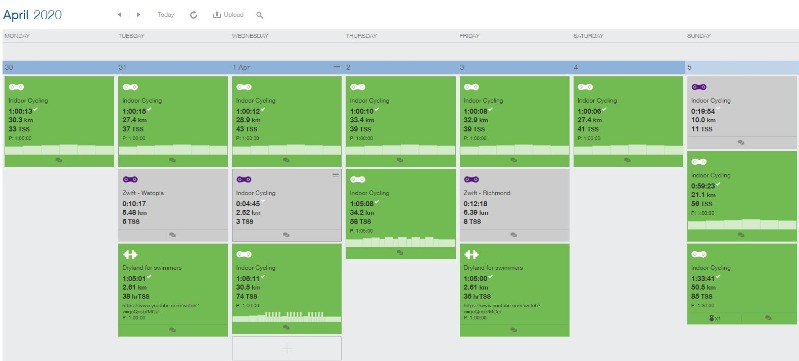Viewport: 799px width, 361px height.
Task: Click purple bike icon on Zwift - Watopia
Action: pyautogui.click(x=130, y=179)
